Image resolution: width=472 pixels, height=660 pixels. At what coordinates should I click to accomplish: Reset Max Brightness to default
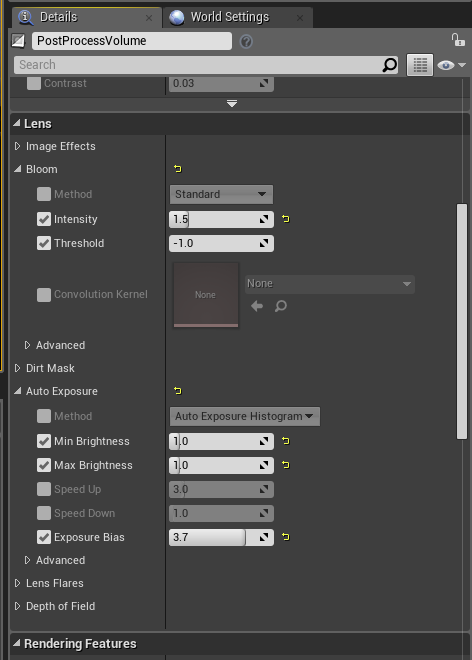[286, 465]
